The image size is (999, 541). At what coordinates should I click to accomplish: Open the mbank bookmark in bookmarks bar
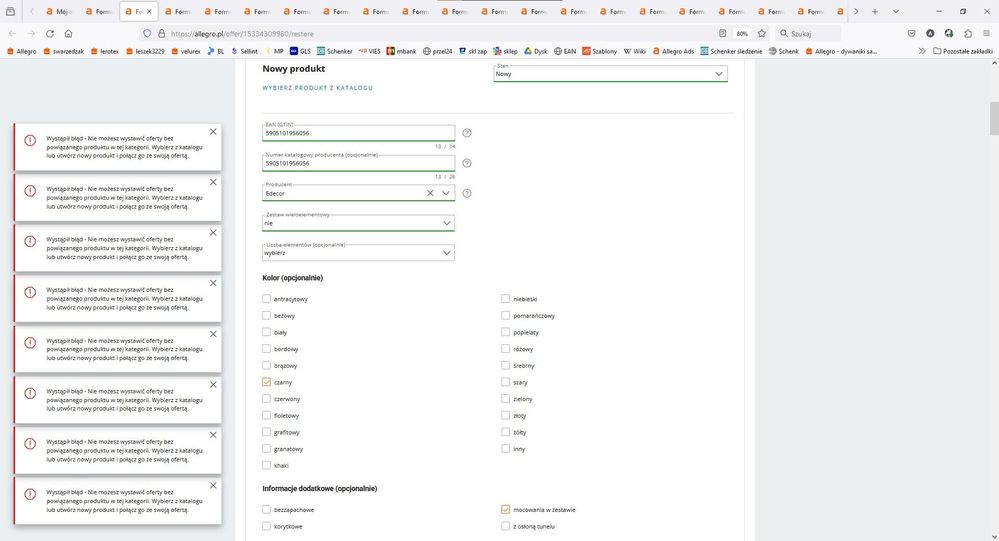point(400,50)
